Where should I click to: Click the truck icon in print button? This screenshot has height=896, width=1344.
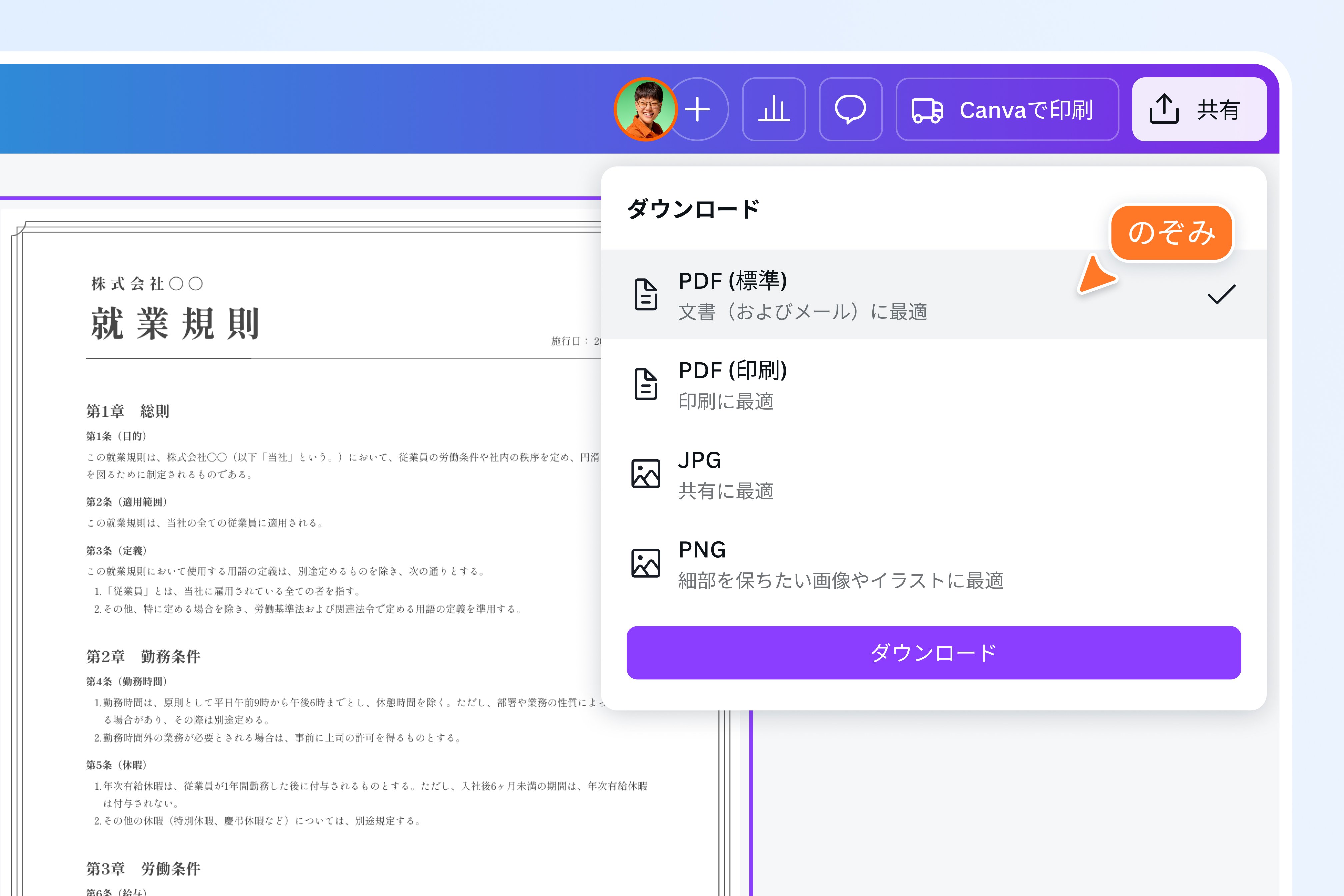927,110
